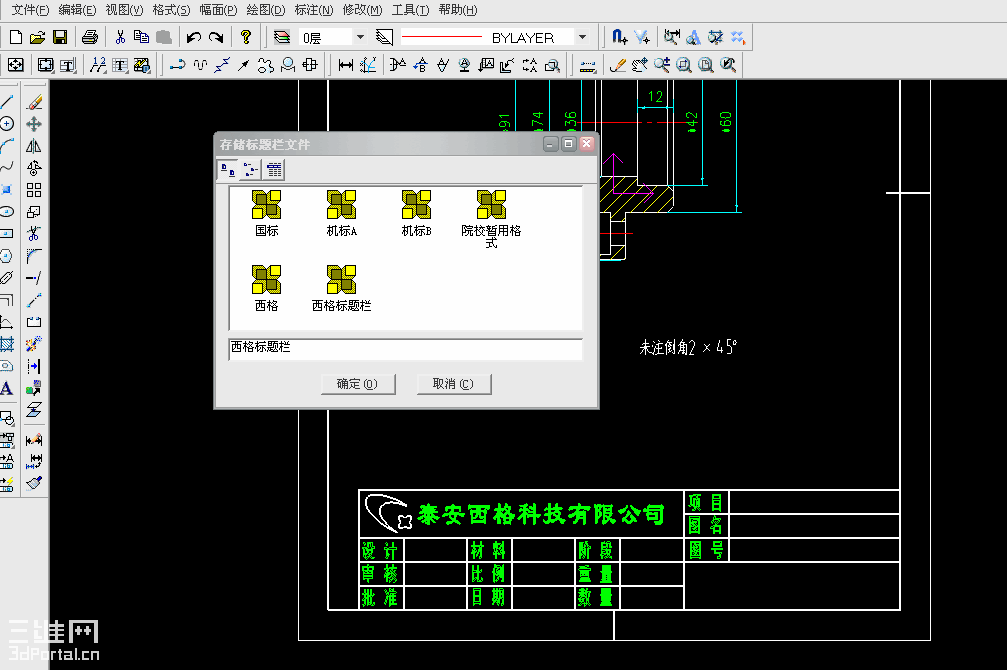1007x670 pixels.
Task: Select the Circle drawing tool
Action: pyautogui.click(x=7, y=123)
